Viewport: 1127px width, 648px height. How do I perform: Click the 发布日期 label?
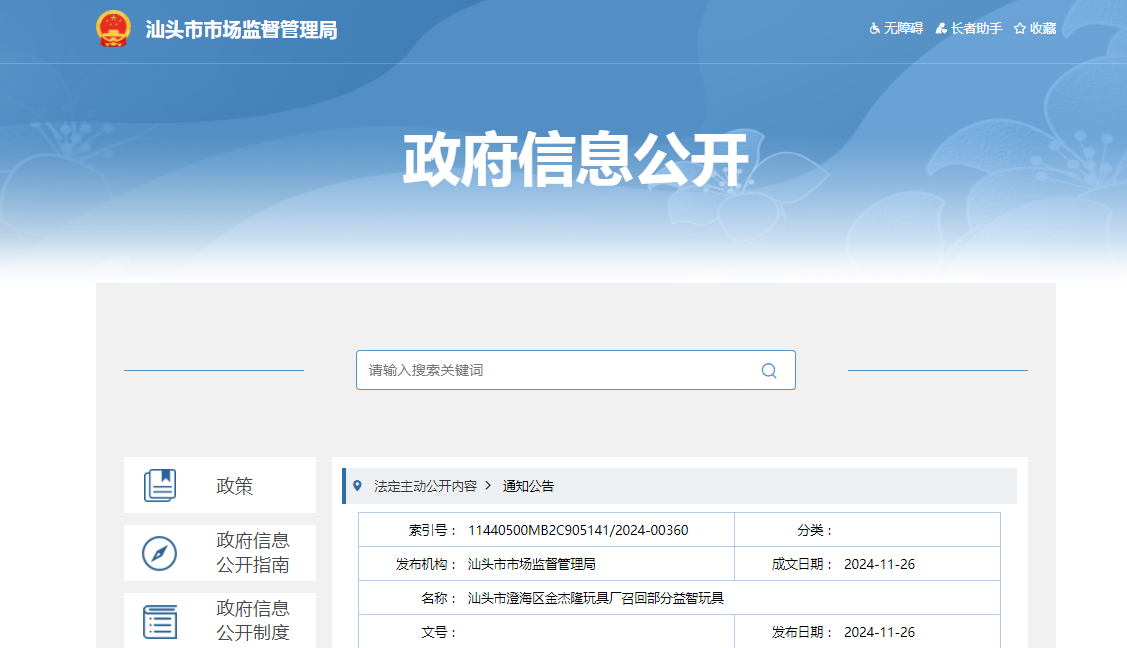[802, 632]
